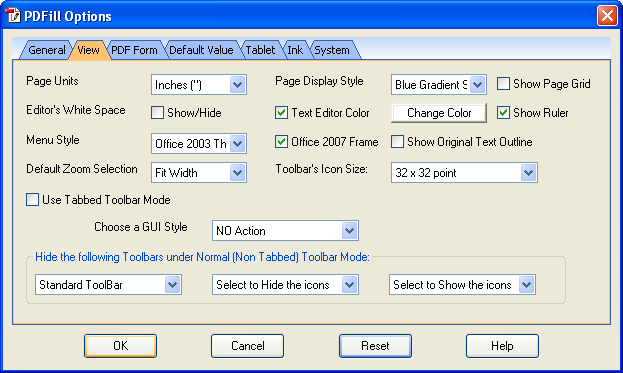The height and width of the screenshot is (373, 623).
Task: Click the Page Units label
Action: click(52, 81)
